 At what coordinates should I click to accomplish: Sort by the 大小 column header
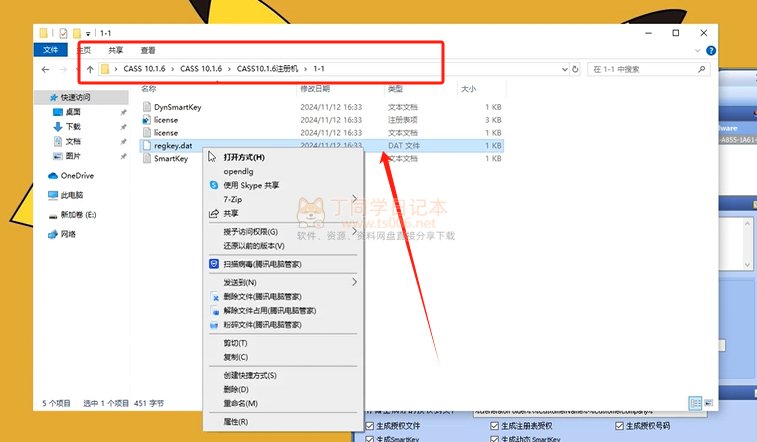tap(468, 89)
